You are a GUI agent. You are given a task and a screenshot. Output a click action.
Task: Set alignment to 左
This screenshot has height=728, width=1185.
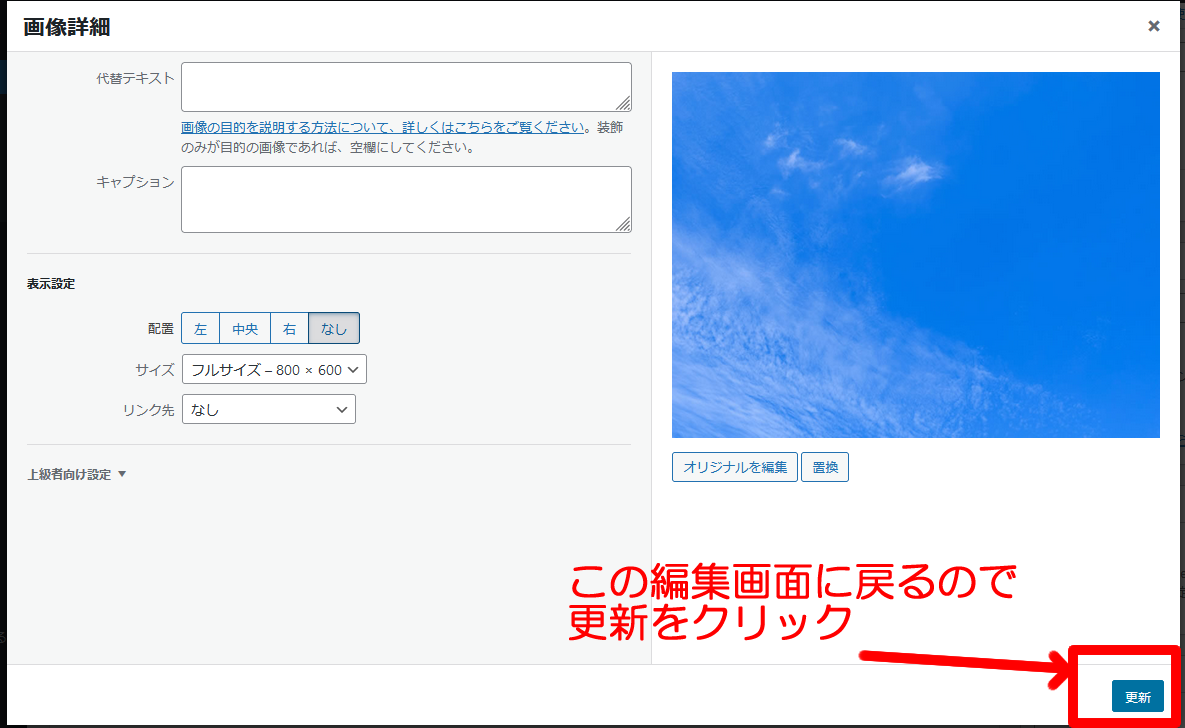200,328
